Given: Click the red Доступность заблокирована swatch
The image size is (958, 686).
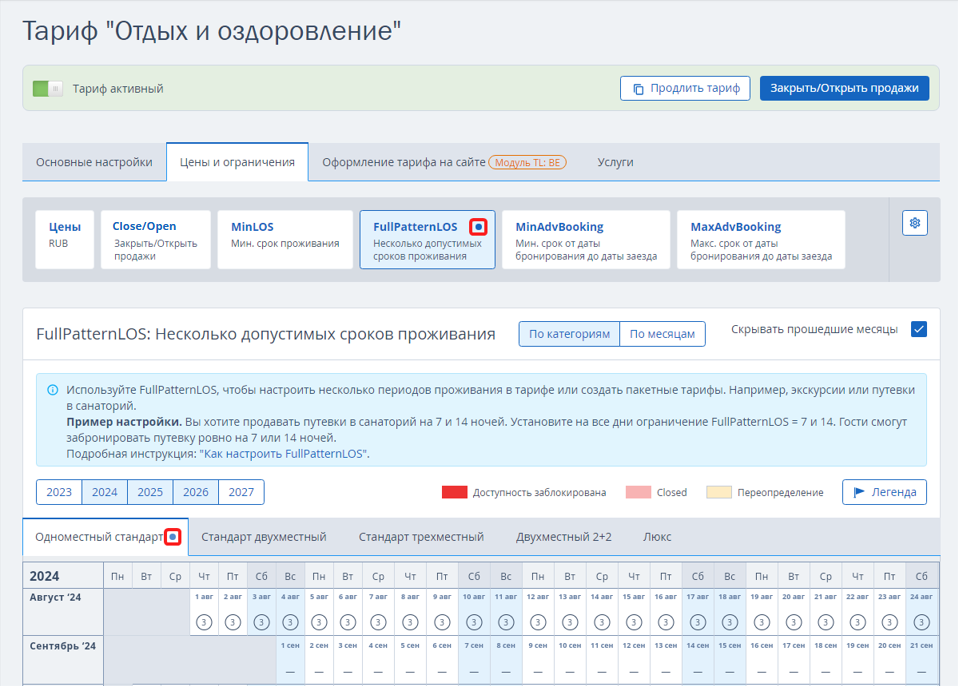Looking at the screenshot, I should coord(454,492).
